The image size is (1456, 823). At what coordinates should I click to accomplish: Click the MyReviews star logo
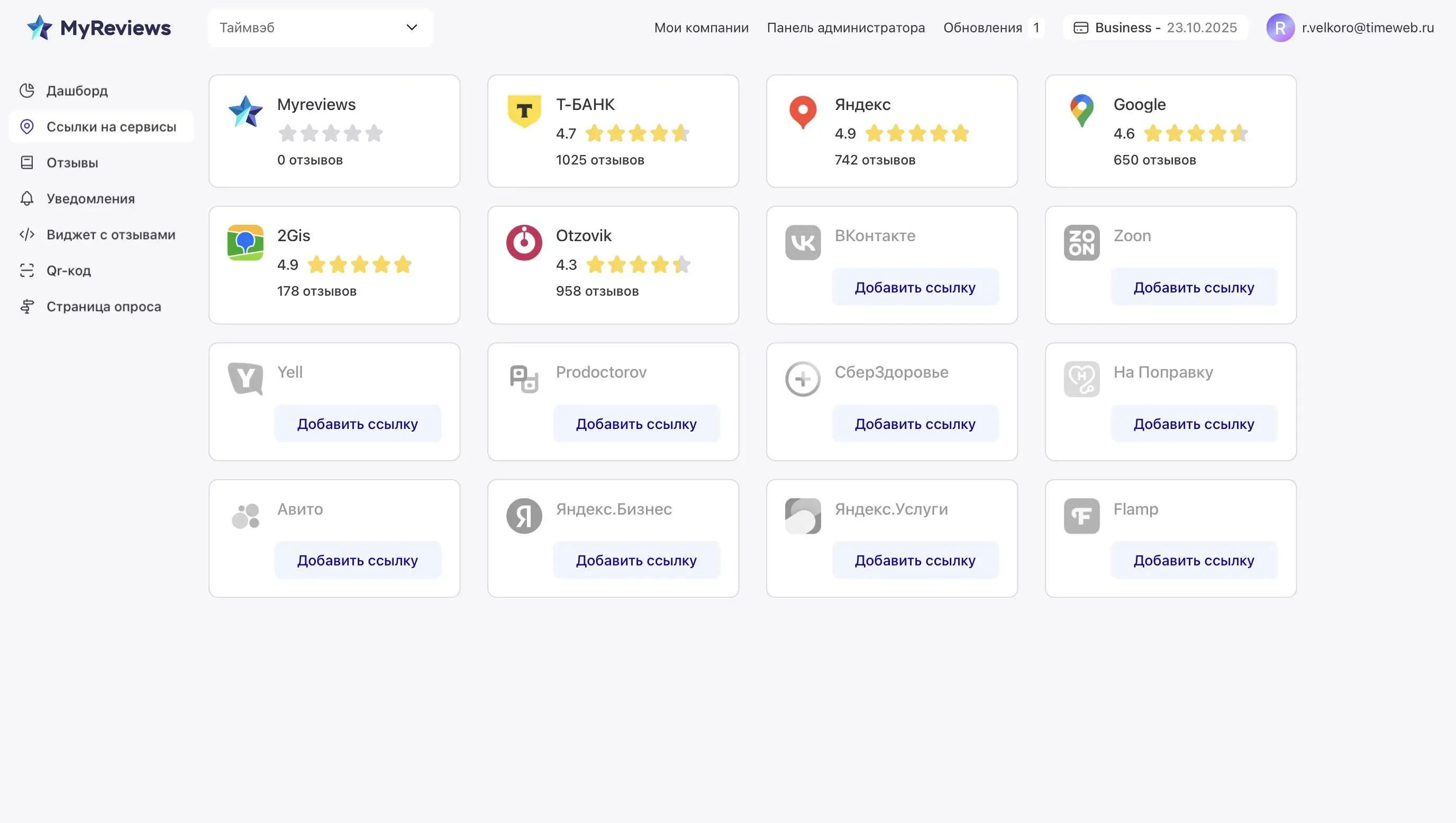coord(40,28)
